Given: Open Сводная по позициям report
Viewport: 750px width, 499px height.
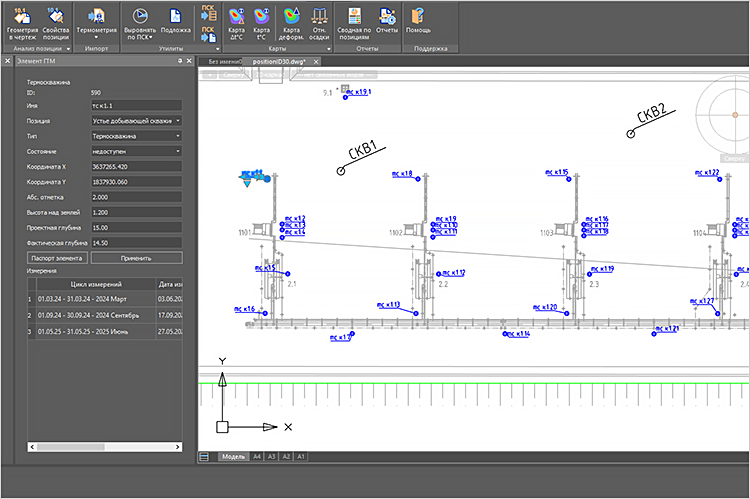Looking at the screenshot, I should click(x=354, y=24).
